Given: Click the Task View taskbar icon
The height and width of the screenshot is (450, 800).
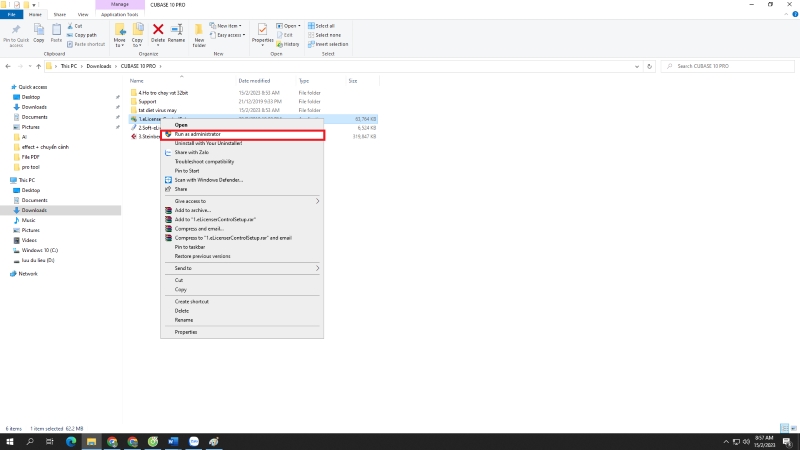Looking at the screenshot, I should [x=49, y=442].
